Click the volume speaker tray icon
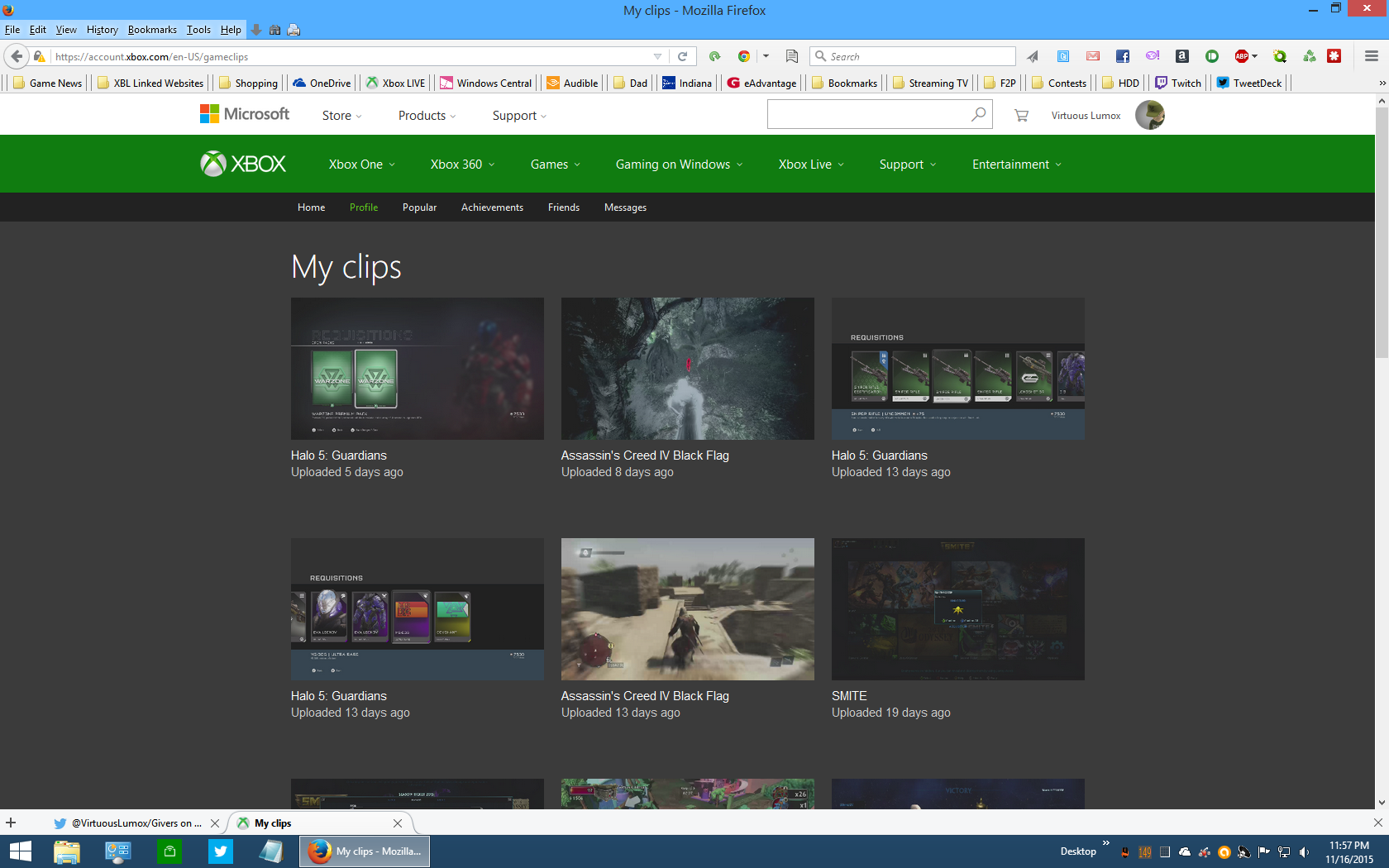The image size is (1389, 868). pyautogui.click(x=1304, y=852)
